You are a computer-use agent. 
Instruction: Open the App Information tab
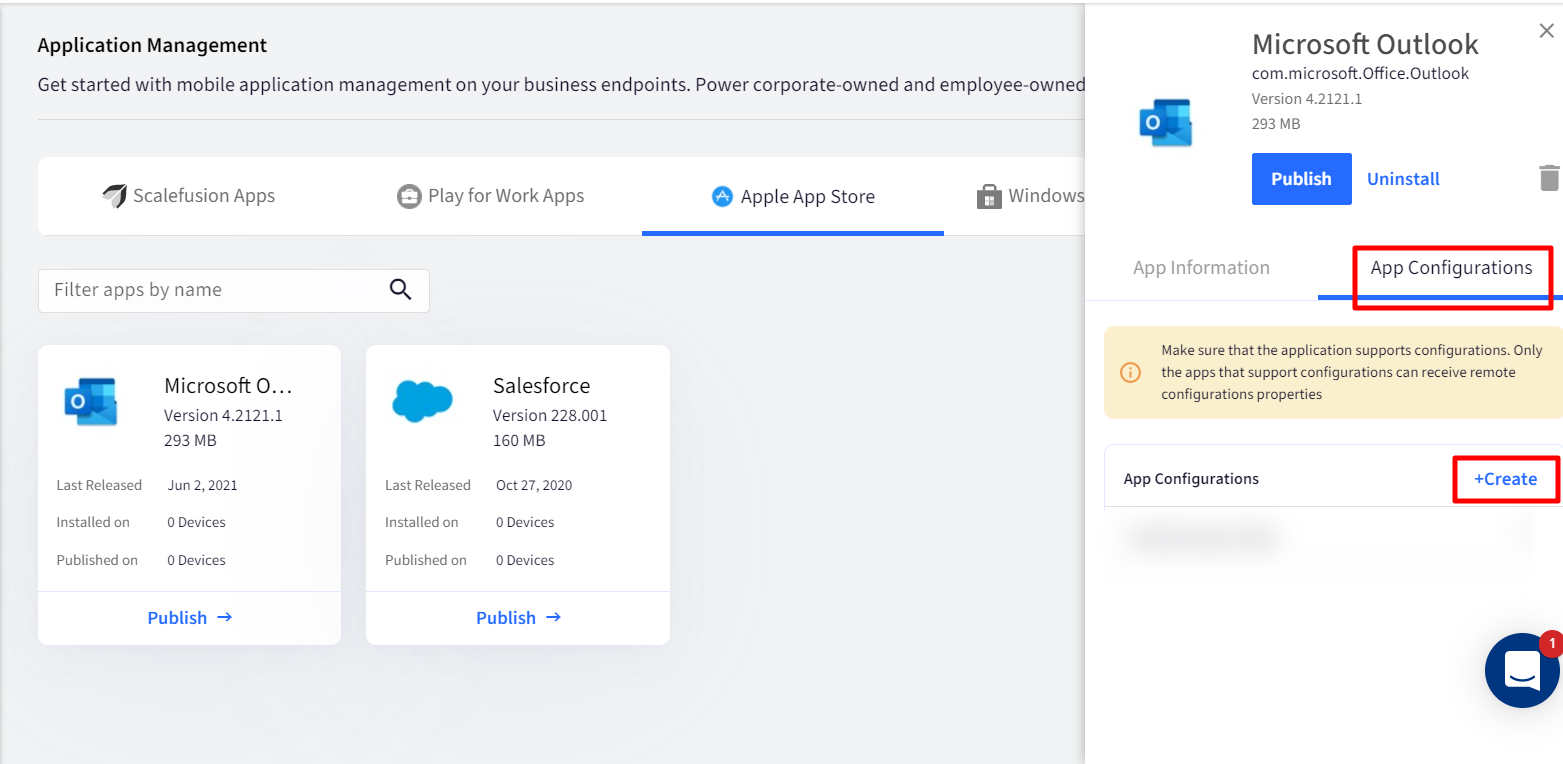1201,268
